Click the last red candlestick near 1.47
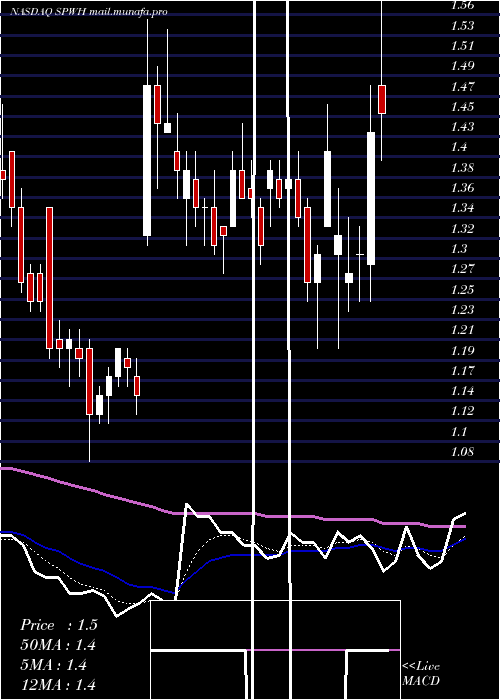This screenshot has width=500, height=700. click(x=382, y=99)
